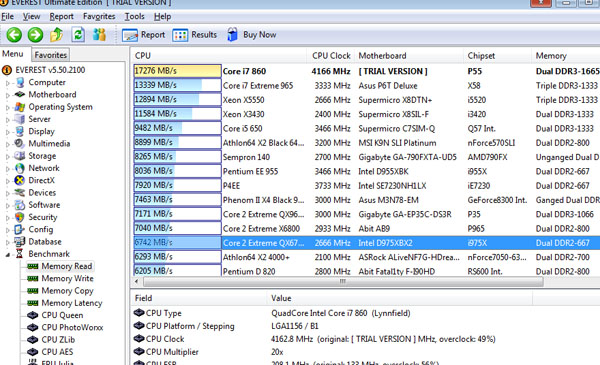The image size is (600, 365).
Task: Sort by the CPU Clock column header
Action: click(x=331, y=55)
